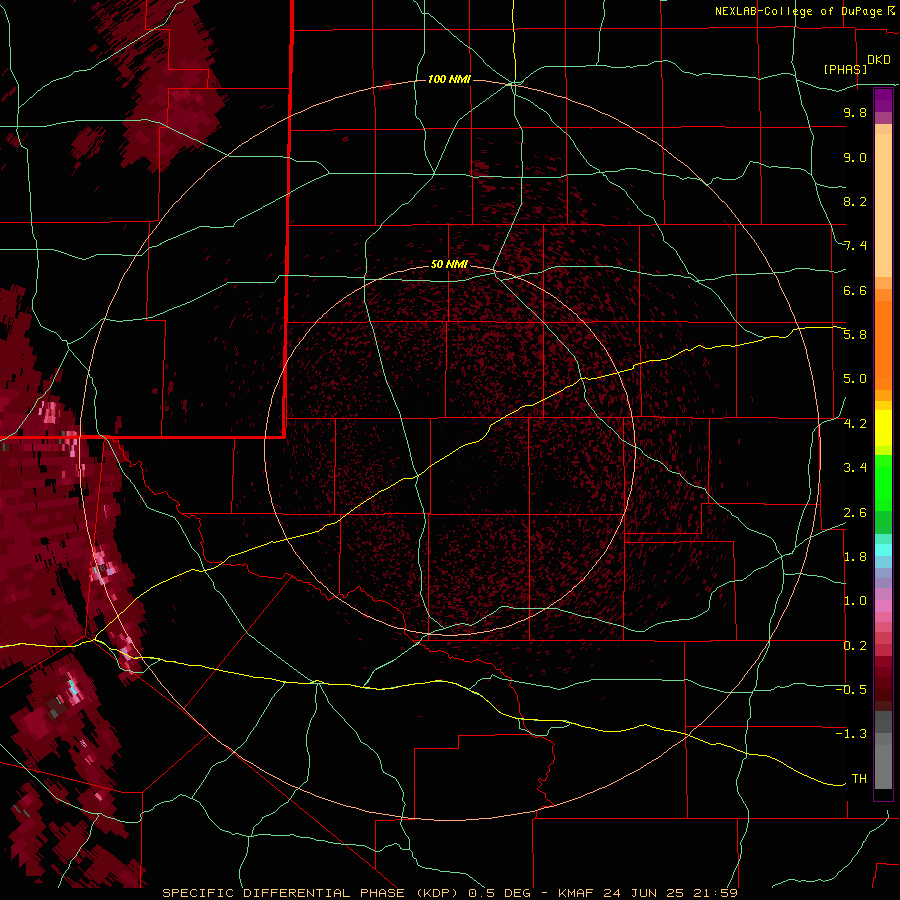The width and height of the screenshot is (900, 900).
Task: Click the KMAF radar site identifier
Action: click(578, 893)
